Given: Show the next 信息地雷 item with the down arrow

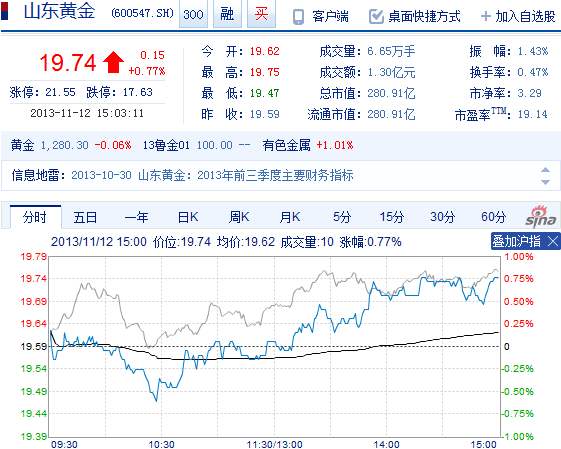Looking at the screenshot, I should [x=545, y=182].
